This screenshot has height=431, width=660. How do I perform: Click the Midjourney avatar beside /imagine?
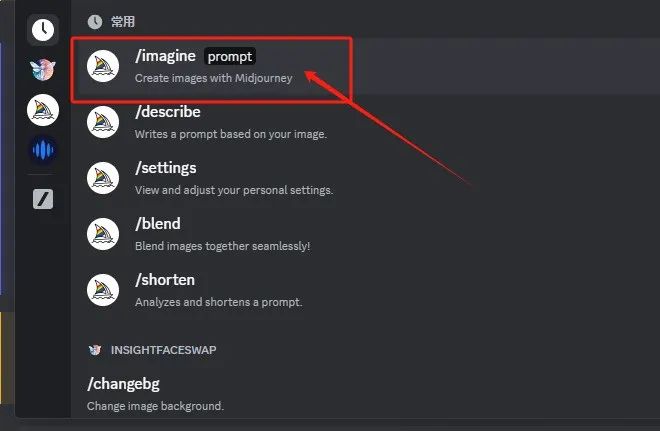point(103,66)
